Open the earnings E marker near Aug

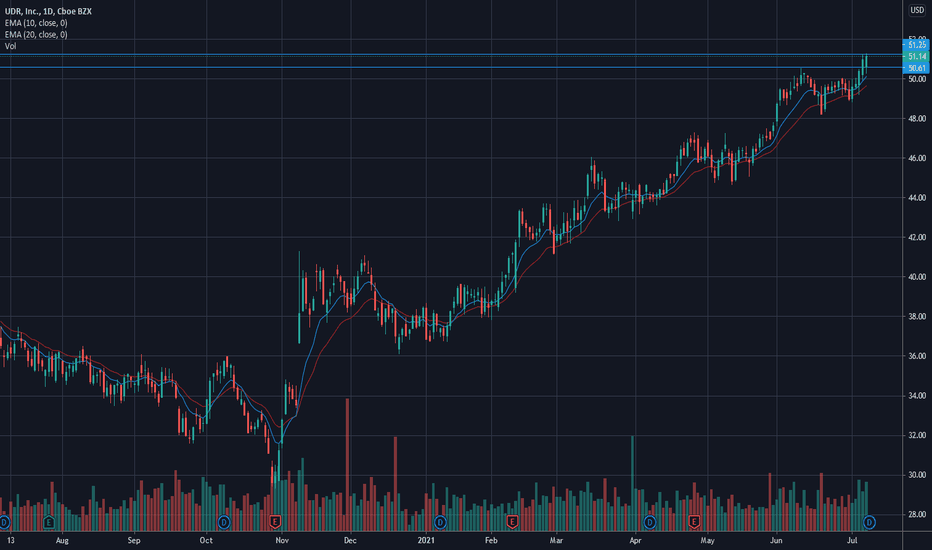click(x=49, y=523)
